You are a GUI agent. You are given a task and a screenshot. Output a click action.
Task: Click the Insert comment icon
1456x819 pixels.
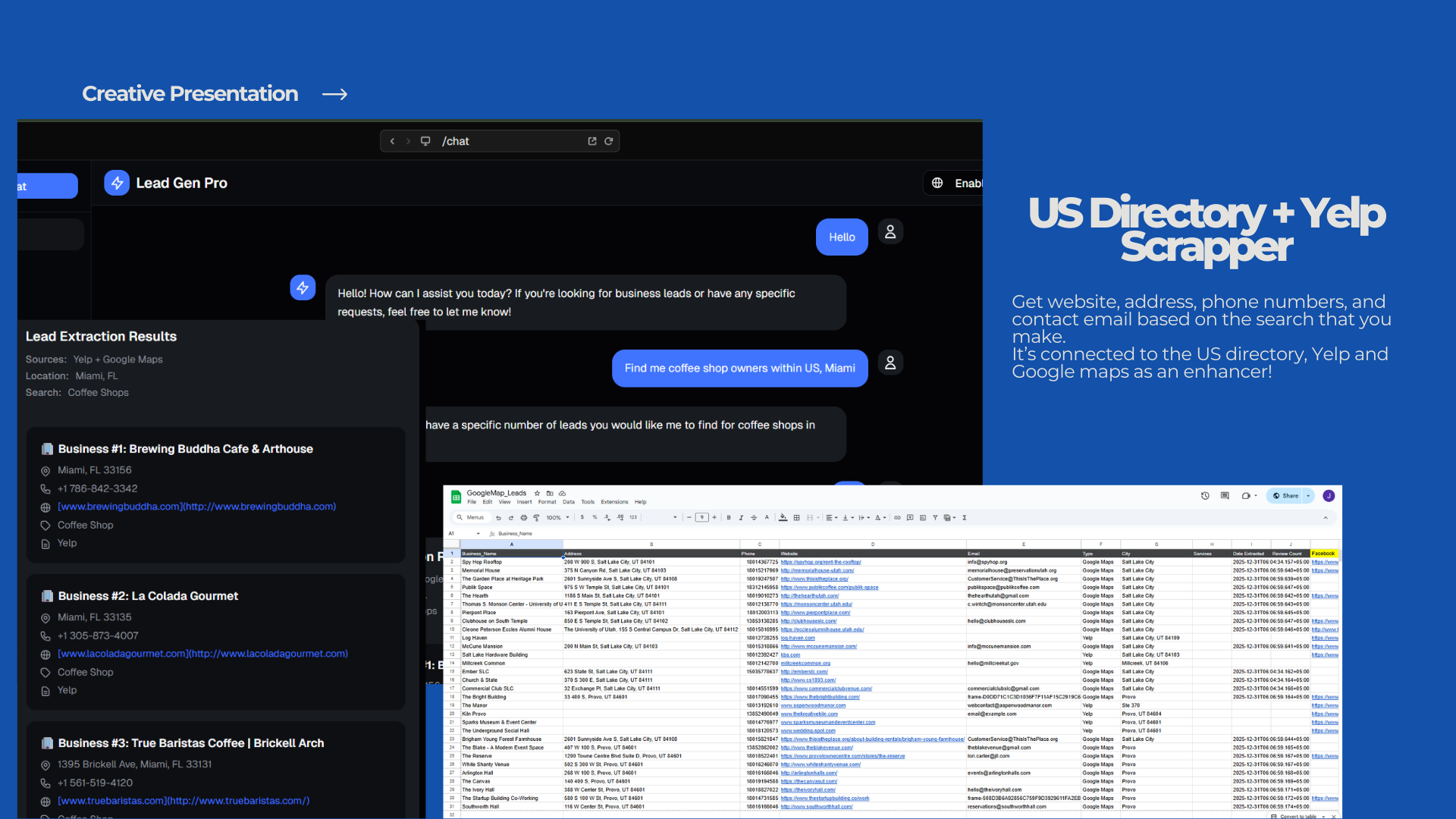909,517
